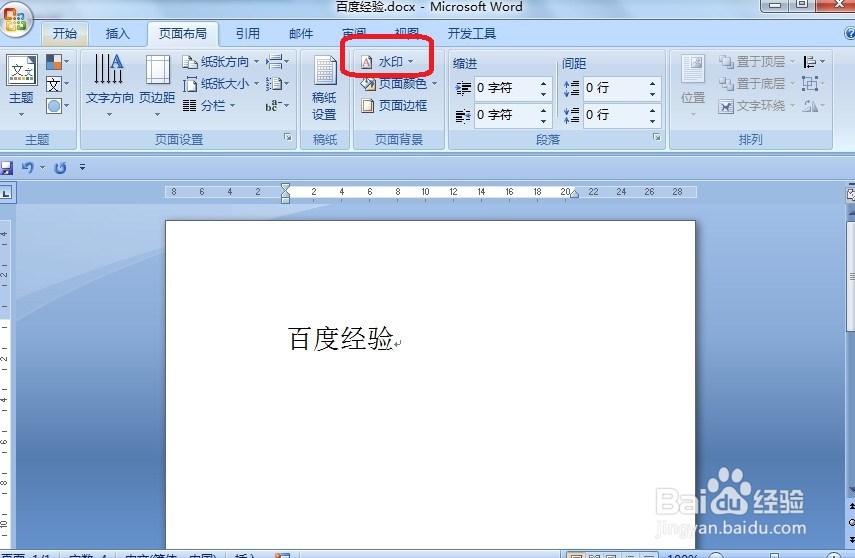Screen dimensions: 855x558
Task: Click the right indent marker on ruler
Action: 574,194
